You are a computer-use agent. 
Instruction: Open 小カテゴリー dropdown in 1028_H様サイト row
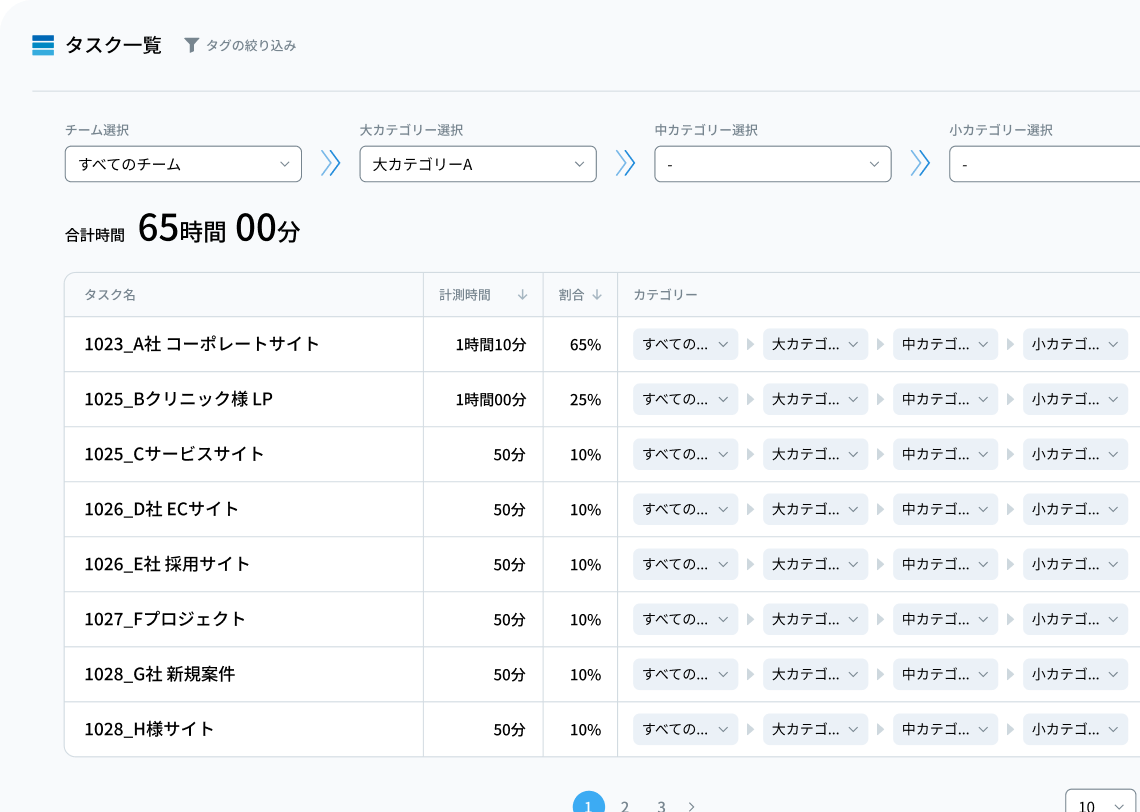(x=1074, y=729)
